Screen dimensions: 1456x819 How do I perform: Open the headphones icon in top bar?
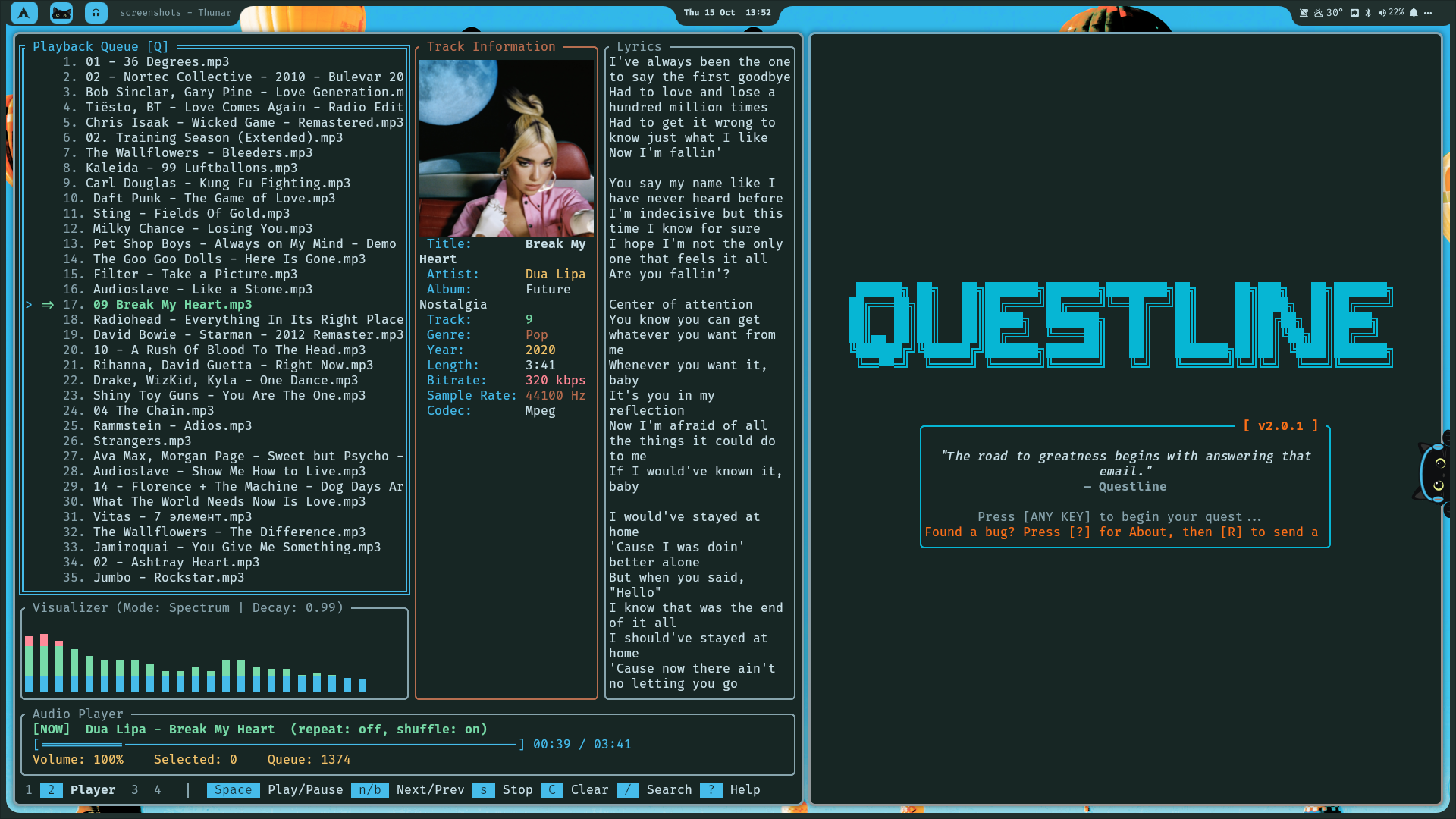(x=96, y=12)
